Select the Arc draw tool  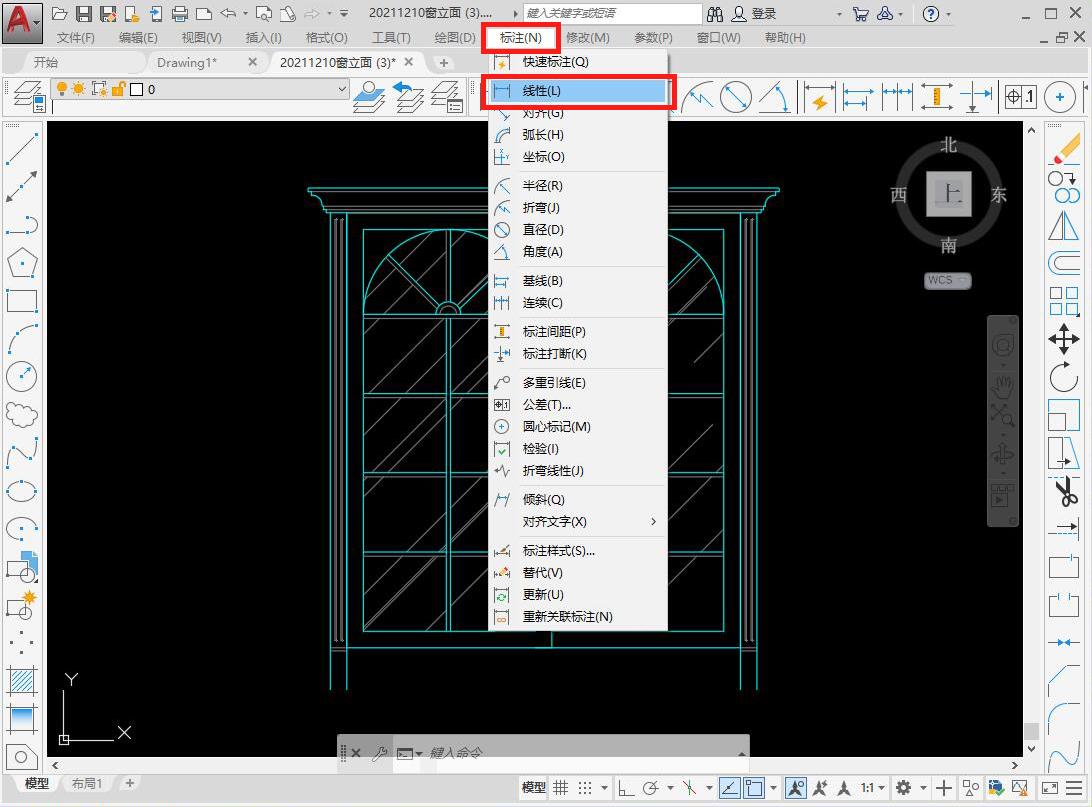pos(22,339)
